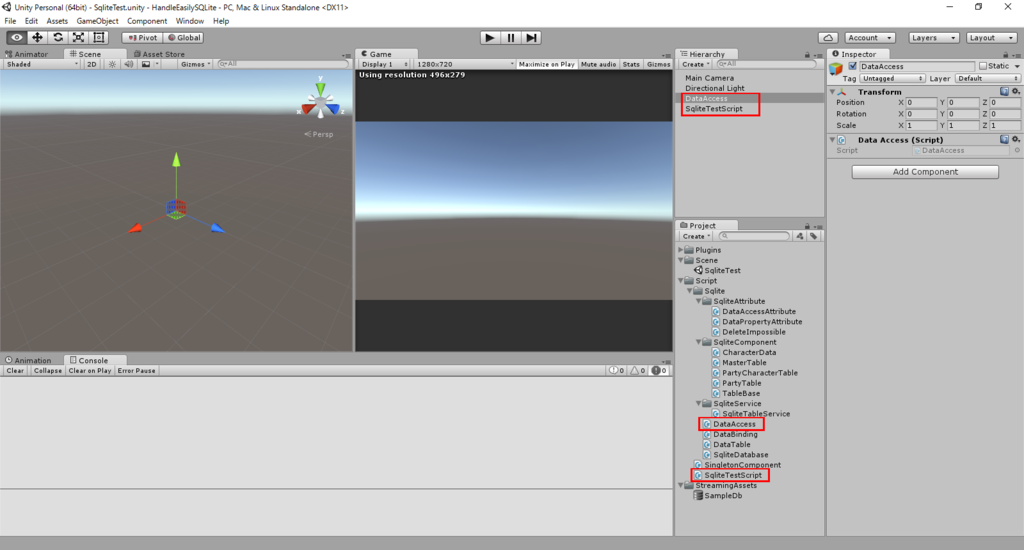Select the SampleDb database asset
This screenshot has height=550, width=1024.
point(718,496)
